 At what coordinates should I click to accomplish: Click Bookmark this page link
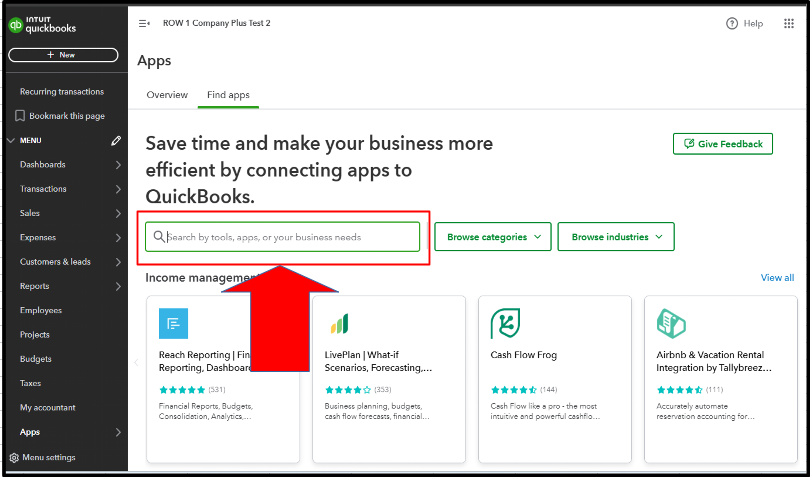click(67, 116)
